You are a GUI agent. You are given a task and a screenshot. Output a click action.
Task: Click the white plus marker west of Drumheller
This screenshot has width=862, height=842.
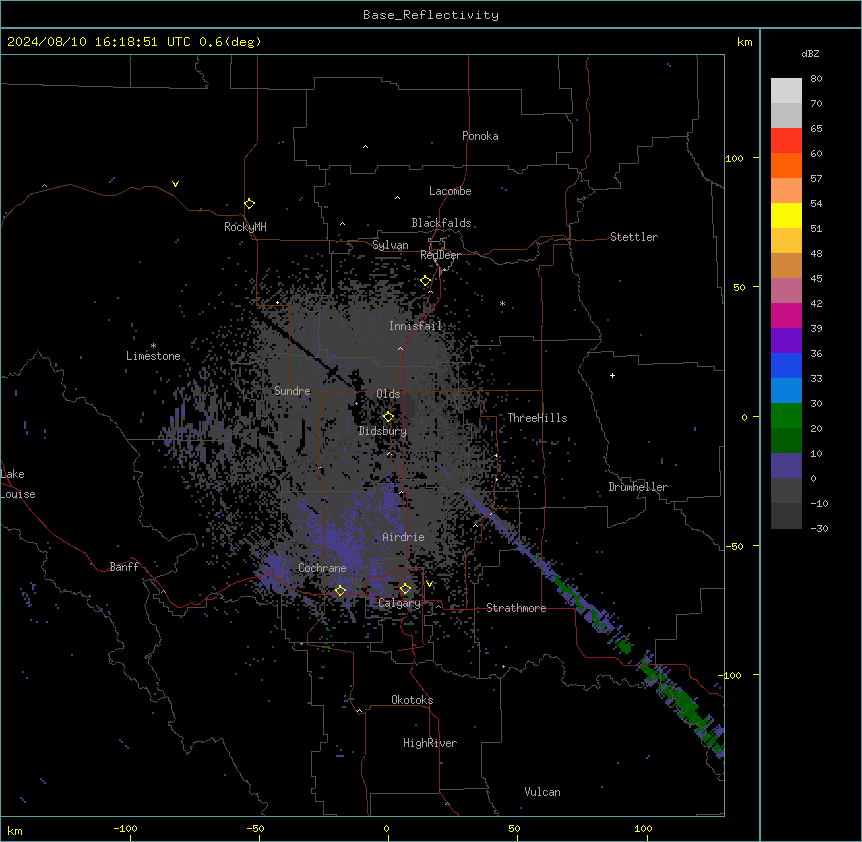[612, 375]
